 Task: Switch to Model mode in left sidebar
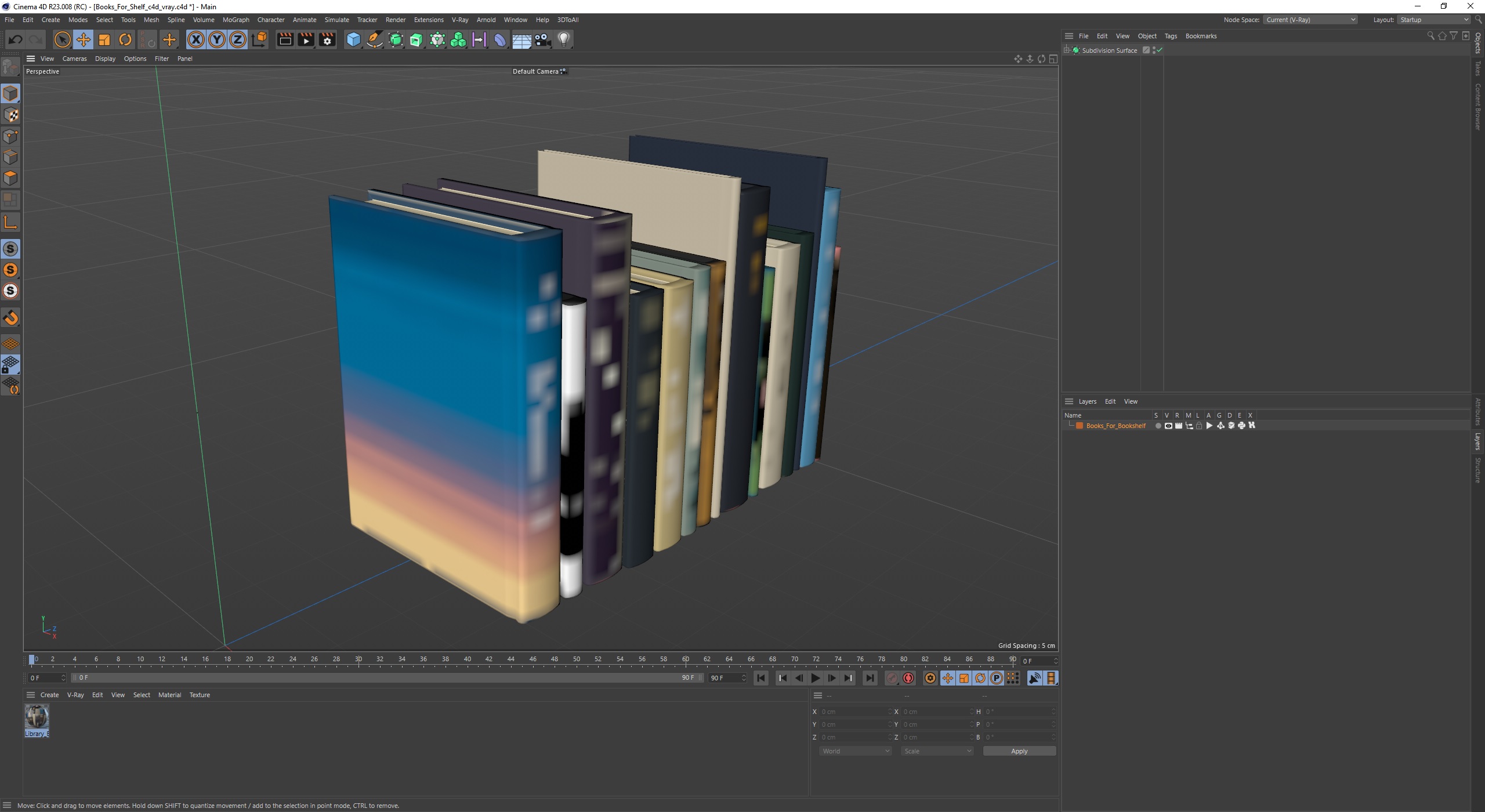pyautogui.click(x=10, y=93)
